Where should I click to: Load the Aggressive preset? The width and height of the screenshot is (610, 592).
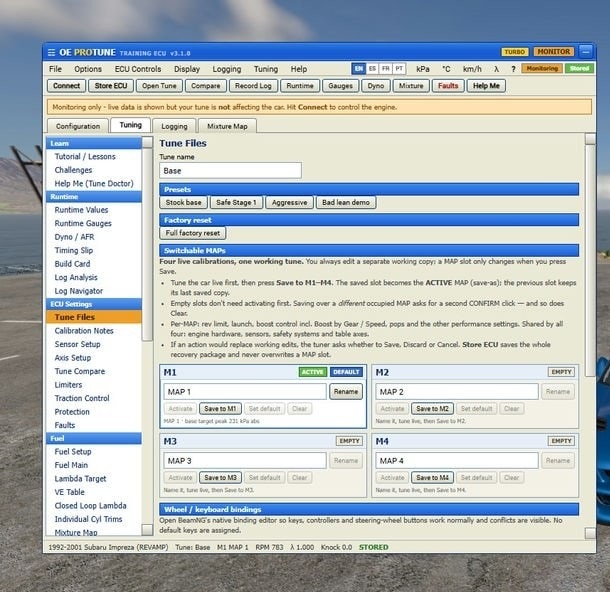click(289, 202)
